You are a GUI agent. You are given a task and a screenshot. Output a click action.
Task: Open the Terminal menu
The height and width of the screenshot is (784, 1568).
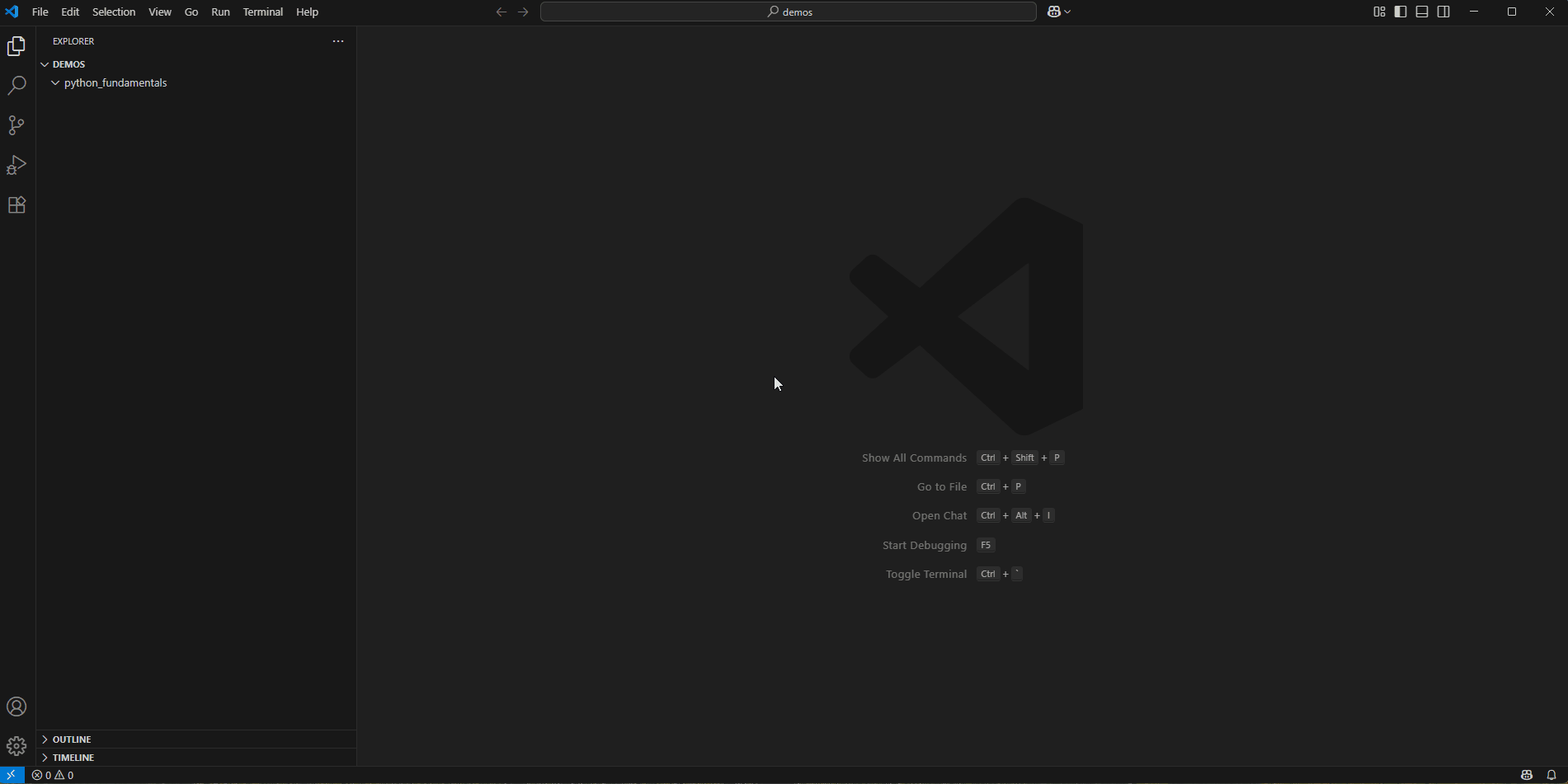(x=262, y=12)
